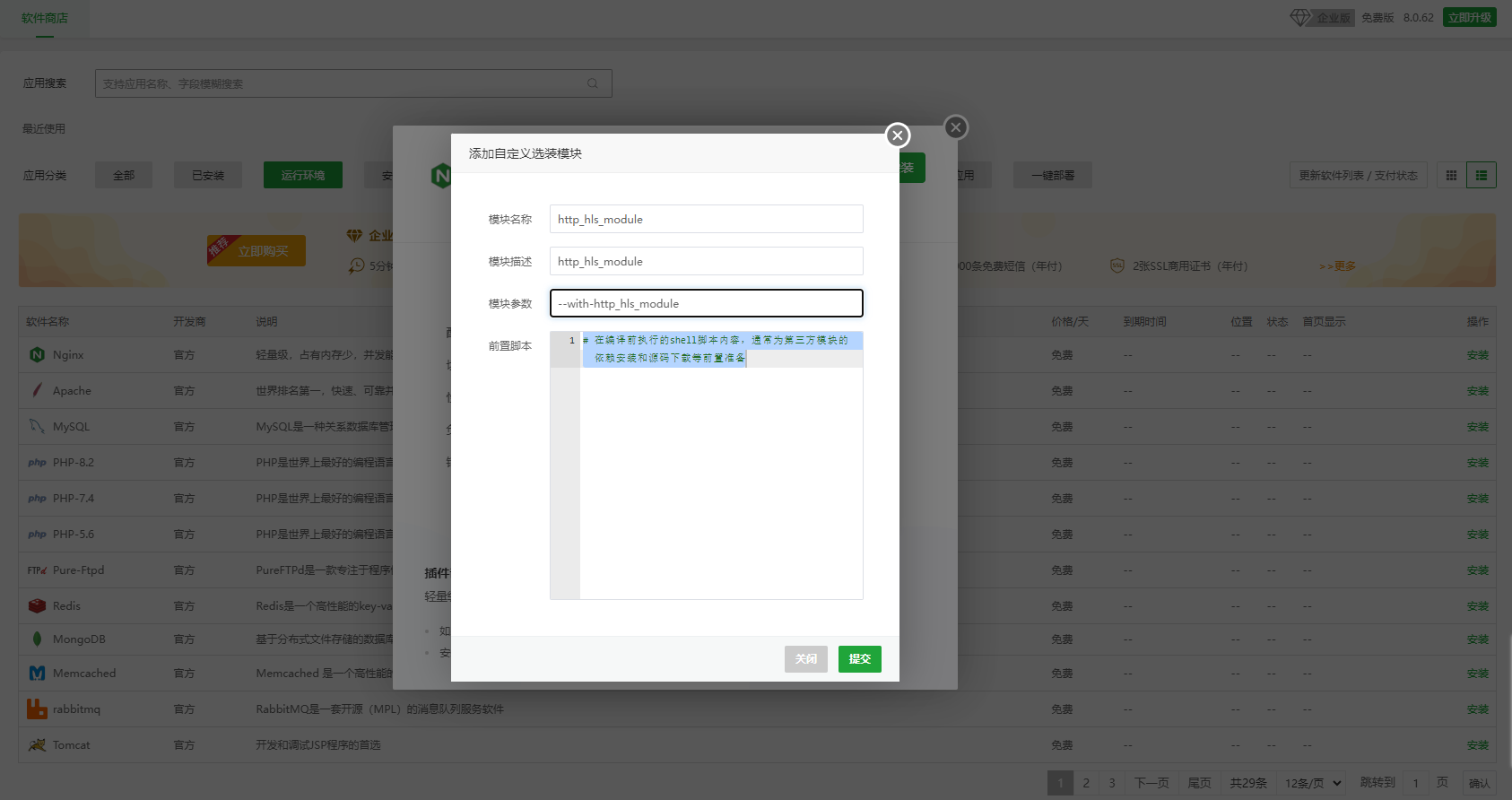Click the 企业版 diamond icon

pos(1300,17)
